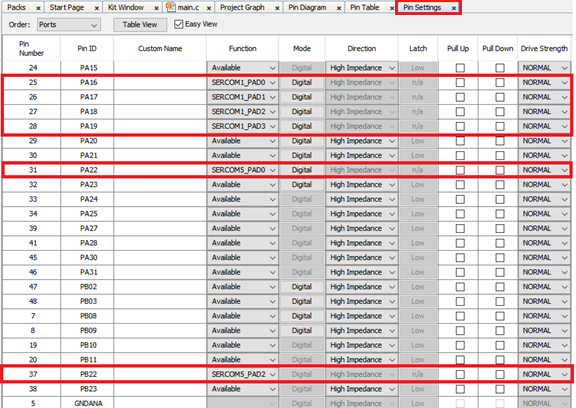Toggle the Easy View checkbox
The image size is (576, 408).
[179, 24]
